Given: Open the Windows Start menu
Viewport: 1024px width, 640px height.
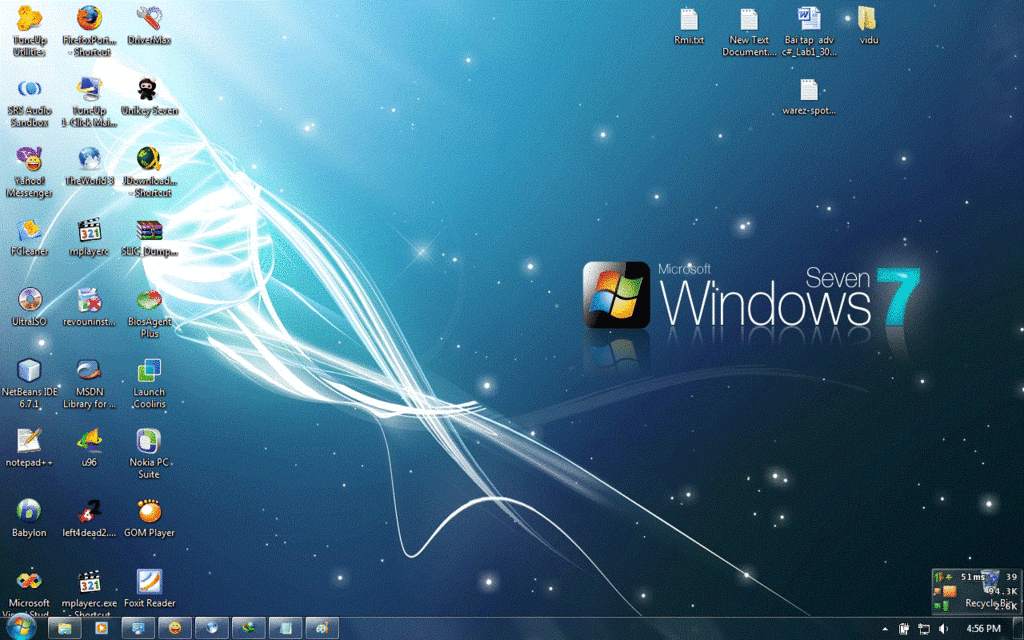Looking at the screenshot, I should tap(20, 628).
